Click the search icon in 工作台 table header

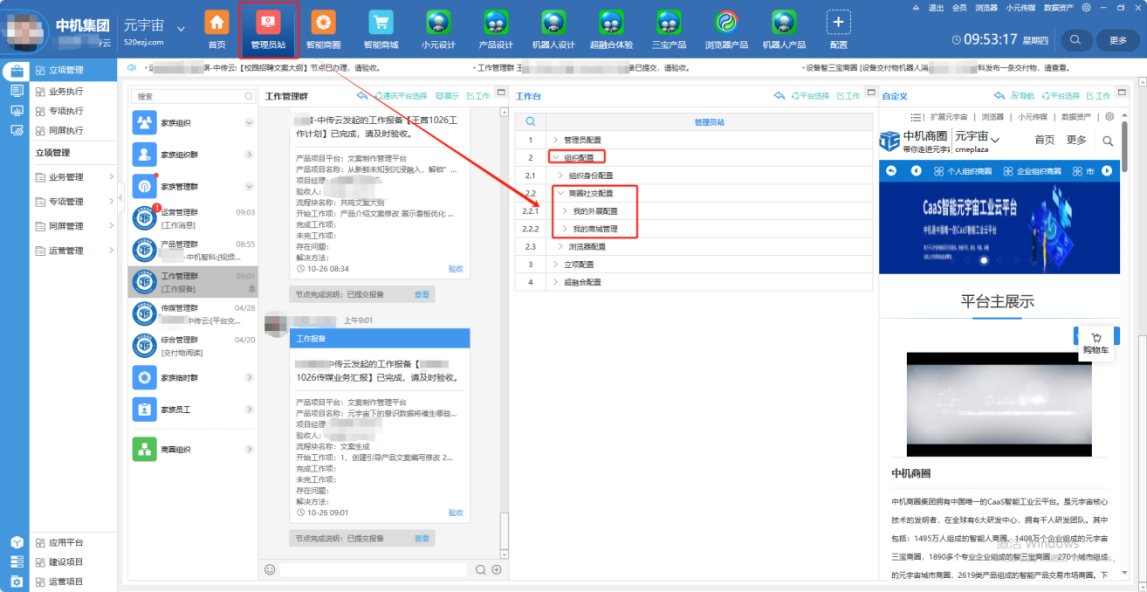pos(531,122)
